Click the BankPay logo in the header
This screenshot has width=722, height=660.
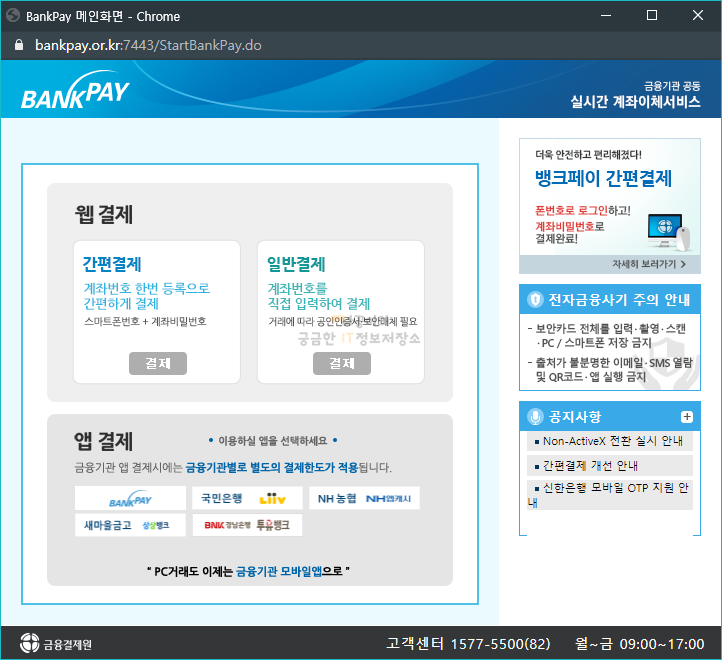click(75, 90)
